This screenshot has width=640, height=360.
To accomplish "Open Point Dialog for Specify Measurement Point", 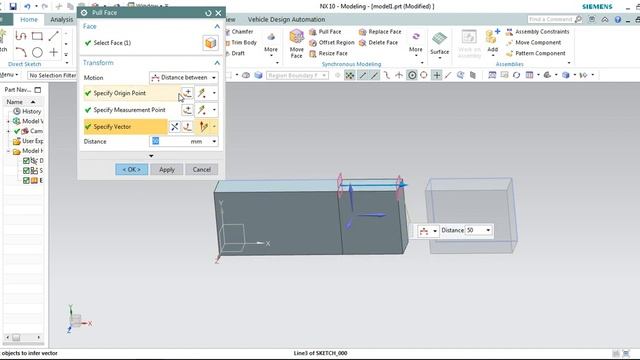I will [187, 110].
